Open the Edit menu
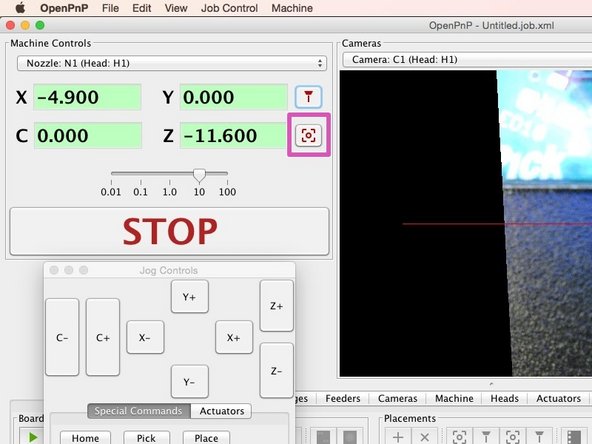This screenshot has height=444, width=592. pyautogui.click(x=142, y=8)
